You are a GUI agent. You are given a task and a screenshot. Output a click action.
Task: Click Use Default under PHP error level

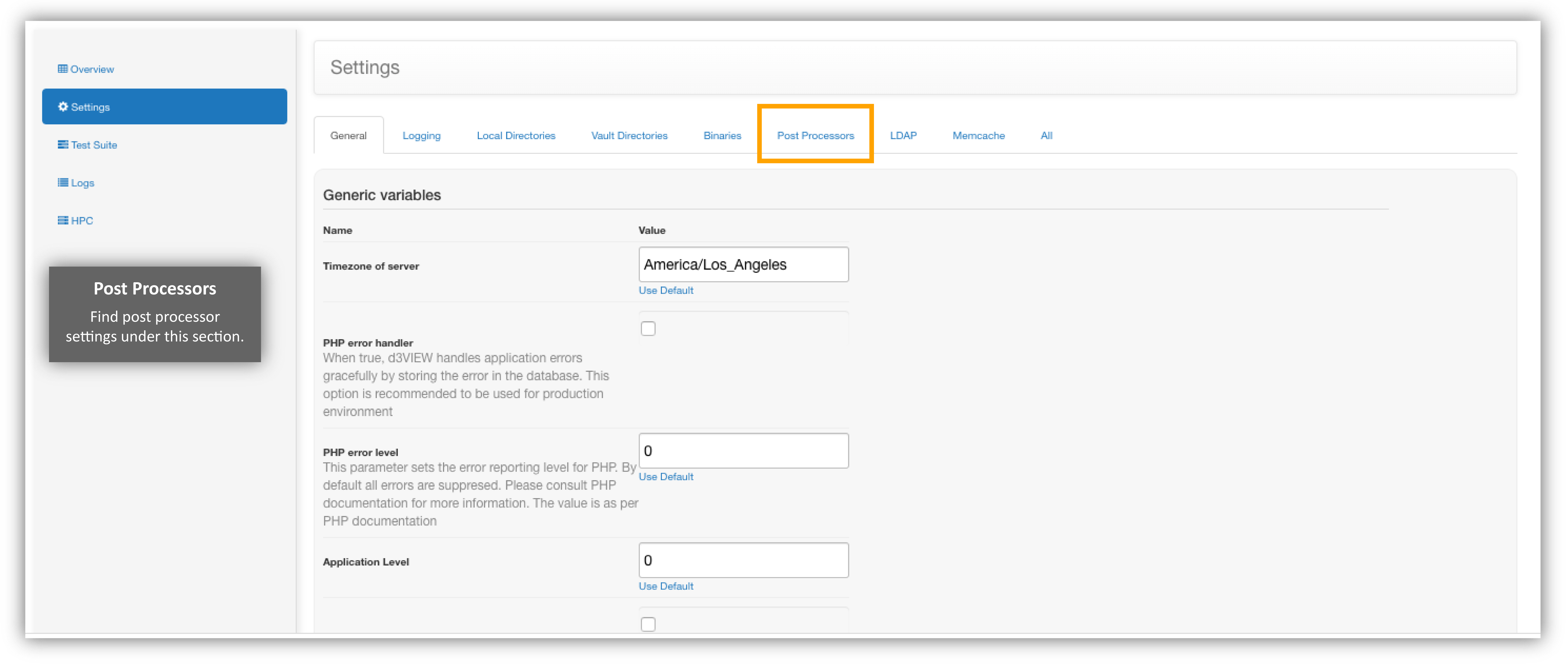click(665, 477)
